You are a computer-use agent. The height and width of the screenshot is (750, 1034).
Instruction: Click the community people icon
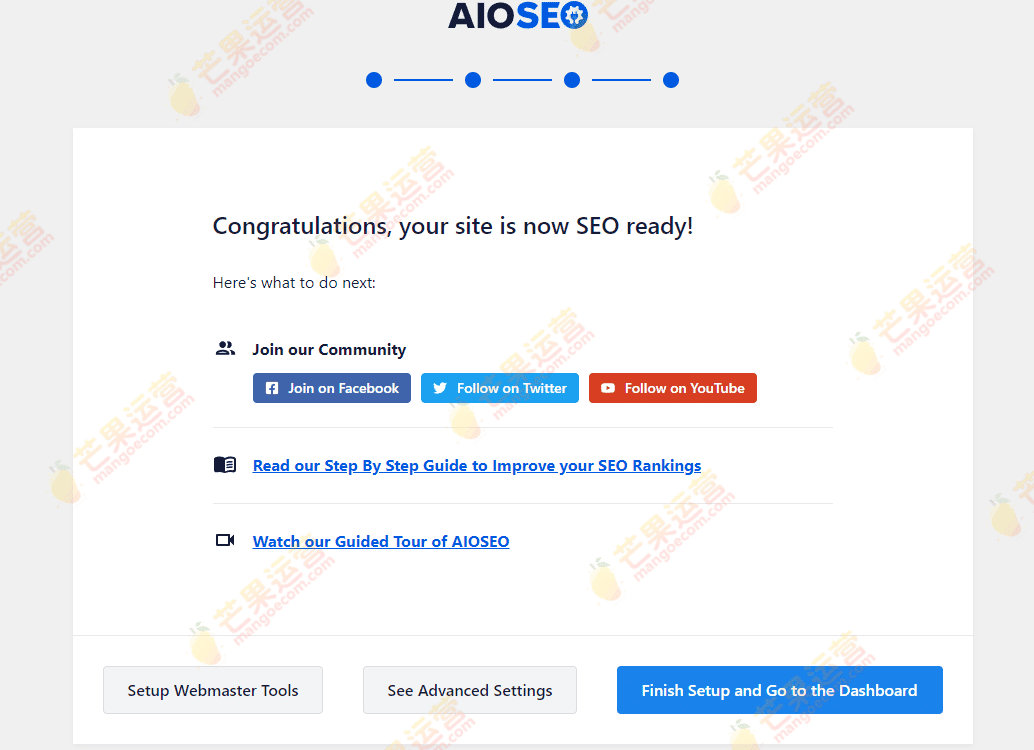click(x=225, y=348)
